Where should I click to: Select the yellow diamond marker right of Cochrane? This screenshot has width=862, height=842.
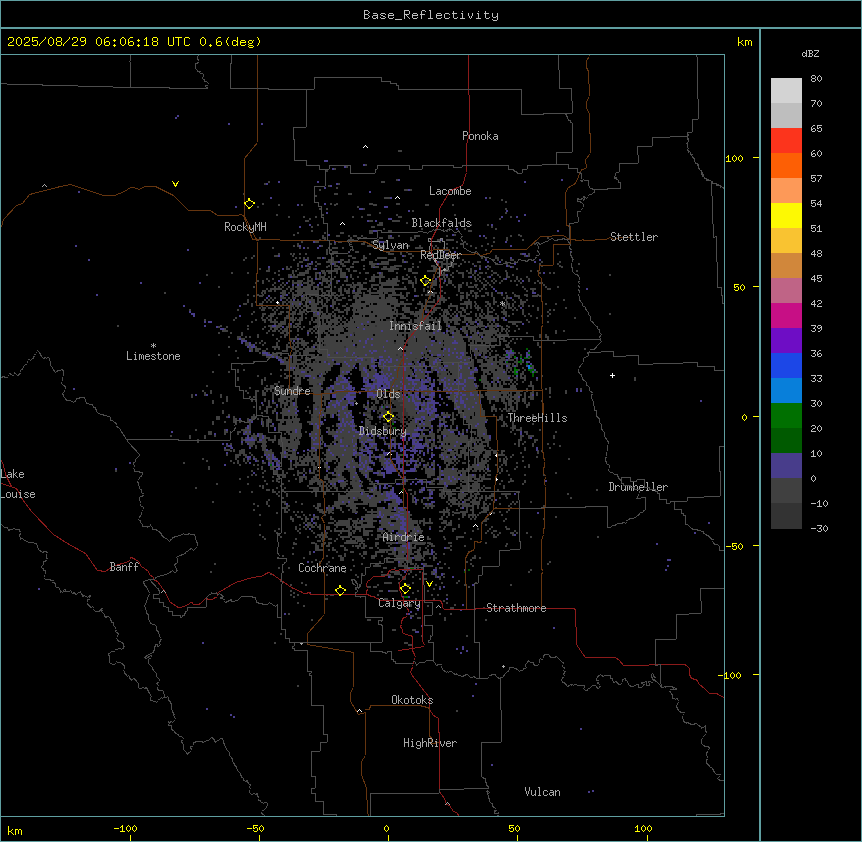pos(340,590)
